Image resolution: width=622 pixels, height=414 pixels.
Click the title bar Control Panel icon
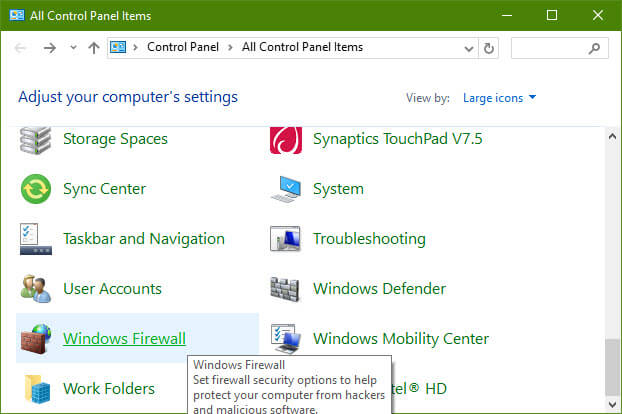pyautogui.click(x=17, y=15)
